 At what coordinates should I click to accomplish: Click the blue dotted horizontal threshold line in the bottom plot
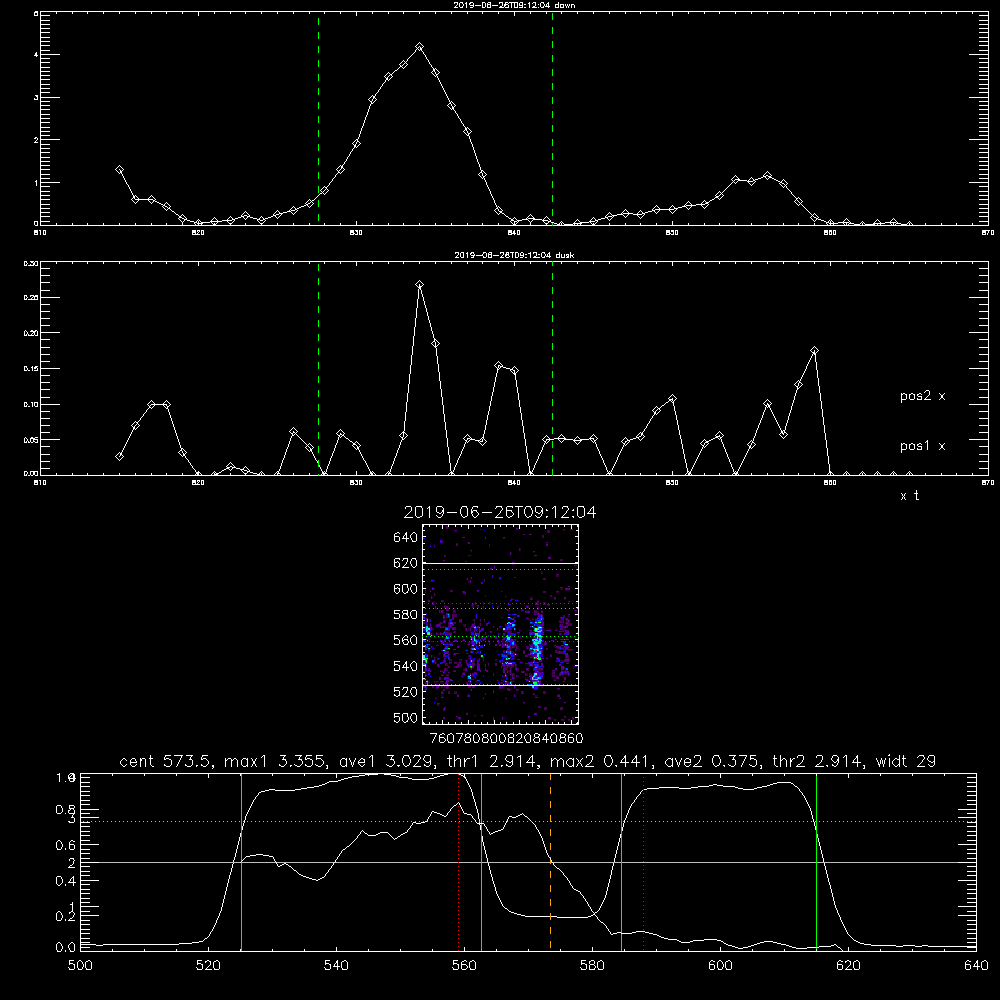528,821
